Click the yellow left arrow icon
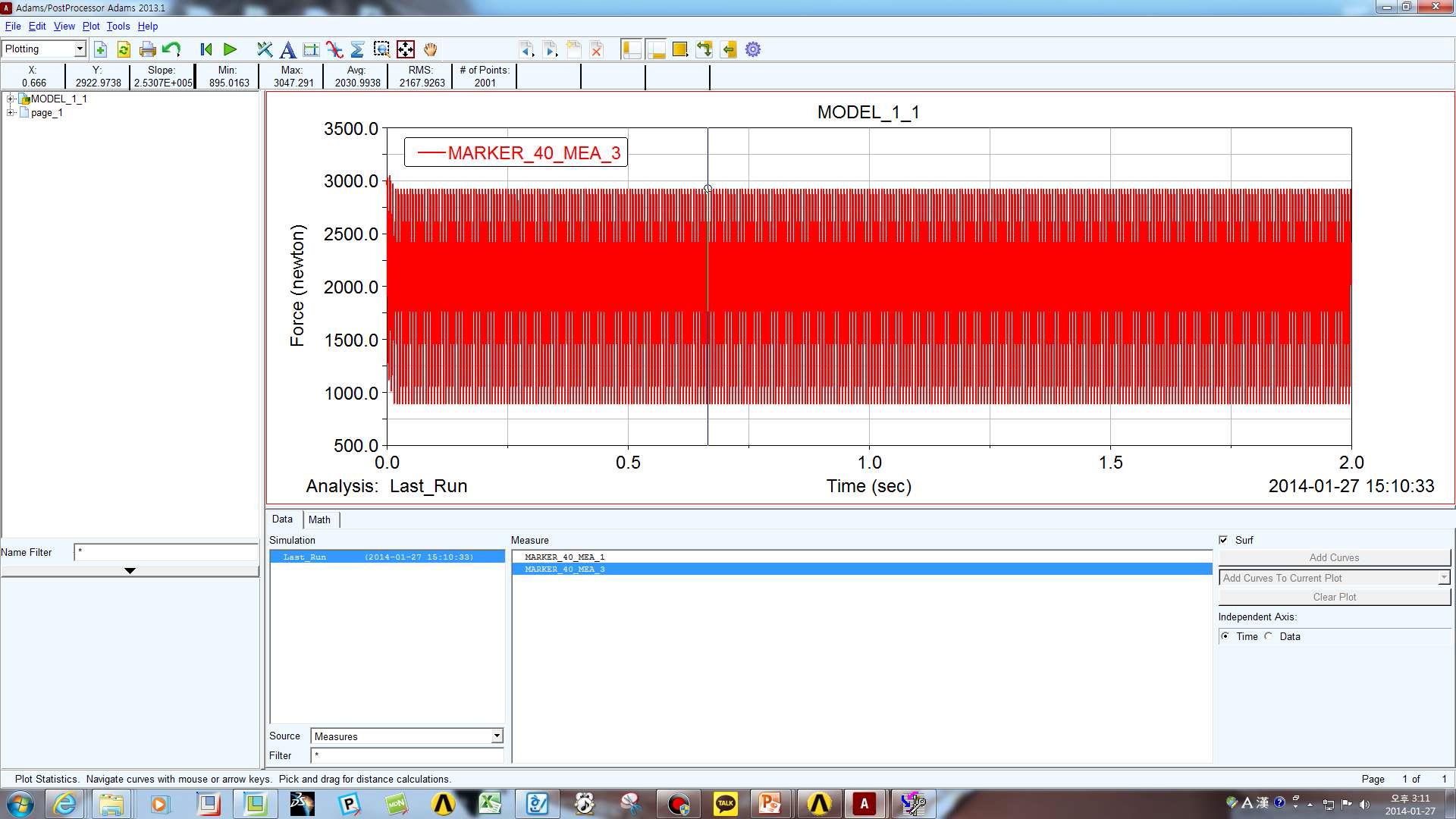 click(729, 50)
